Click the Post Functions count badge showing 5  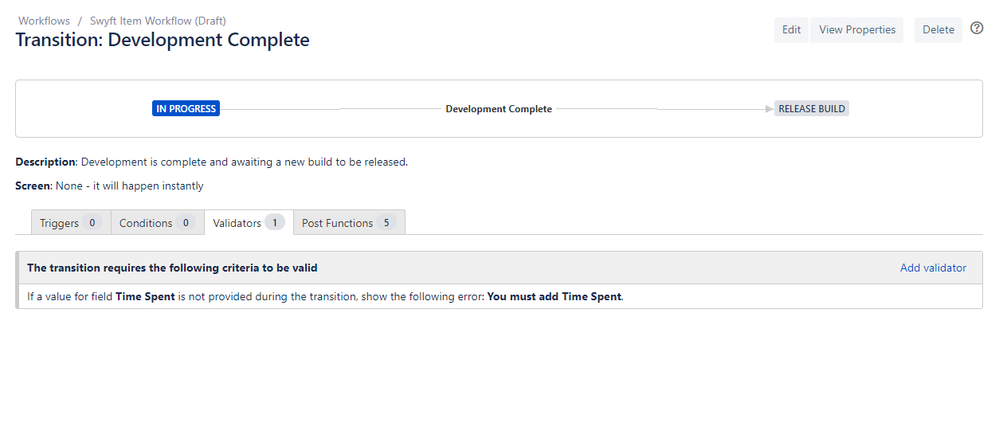tap(387, 223)
